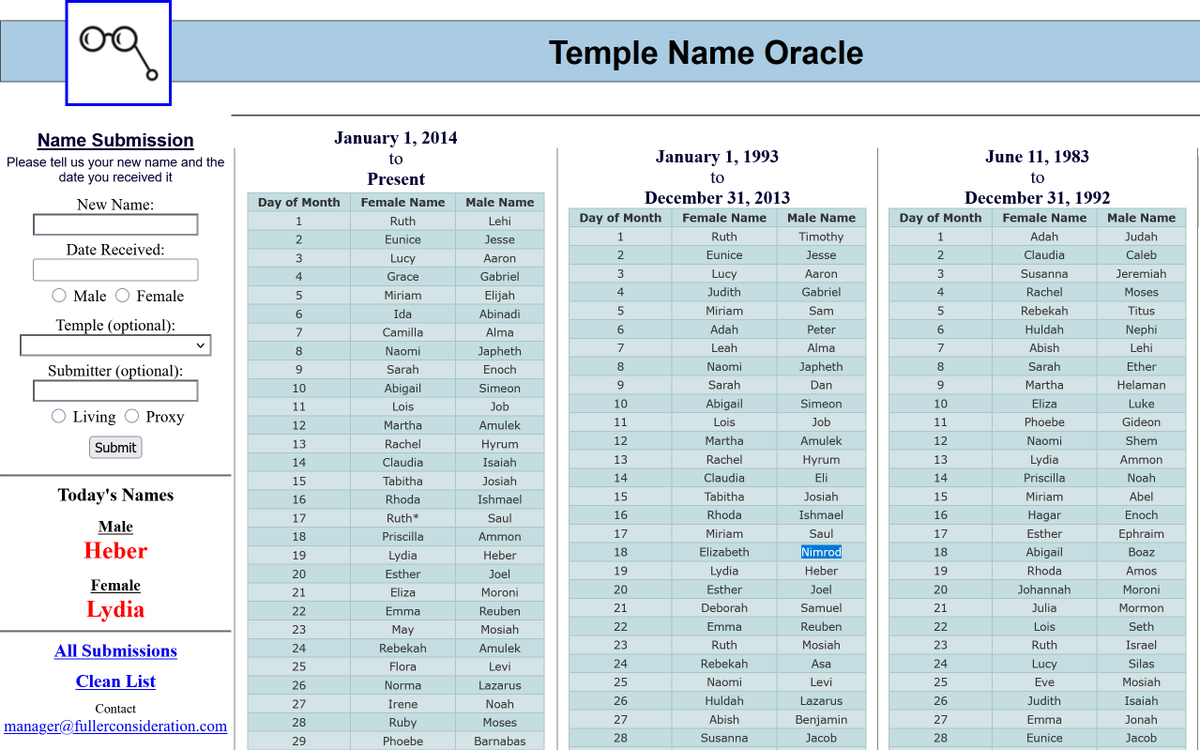Focus the New Name input field
The image size is (1200, 750).
point(116,224)
